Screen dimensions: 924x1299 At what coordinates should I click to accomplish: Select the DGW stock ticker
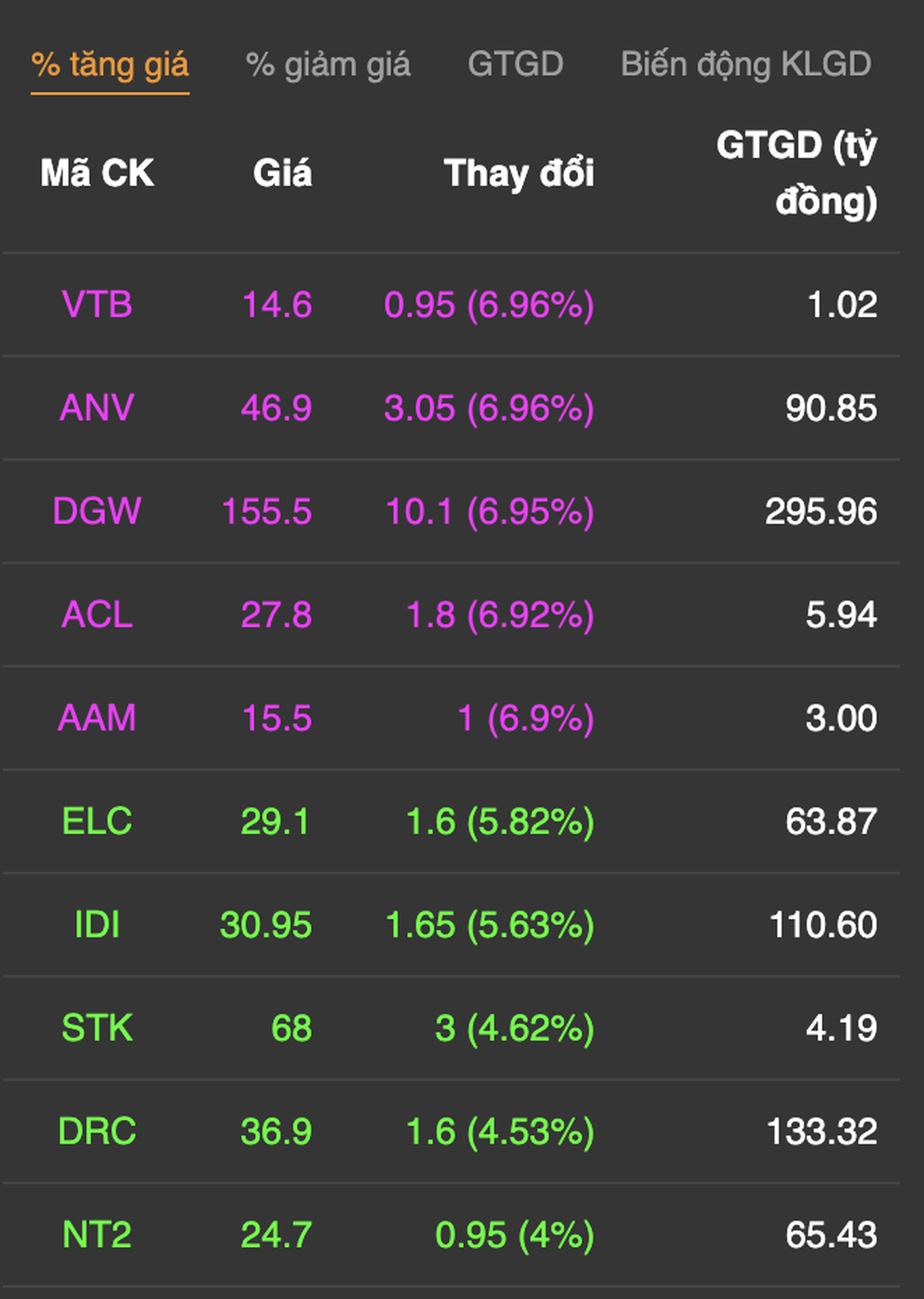click(97, 511)
